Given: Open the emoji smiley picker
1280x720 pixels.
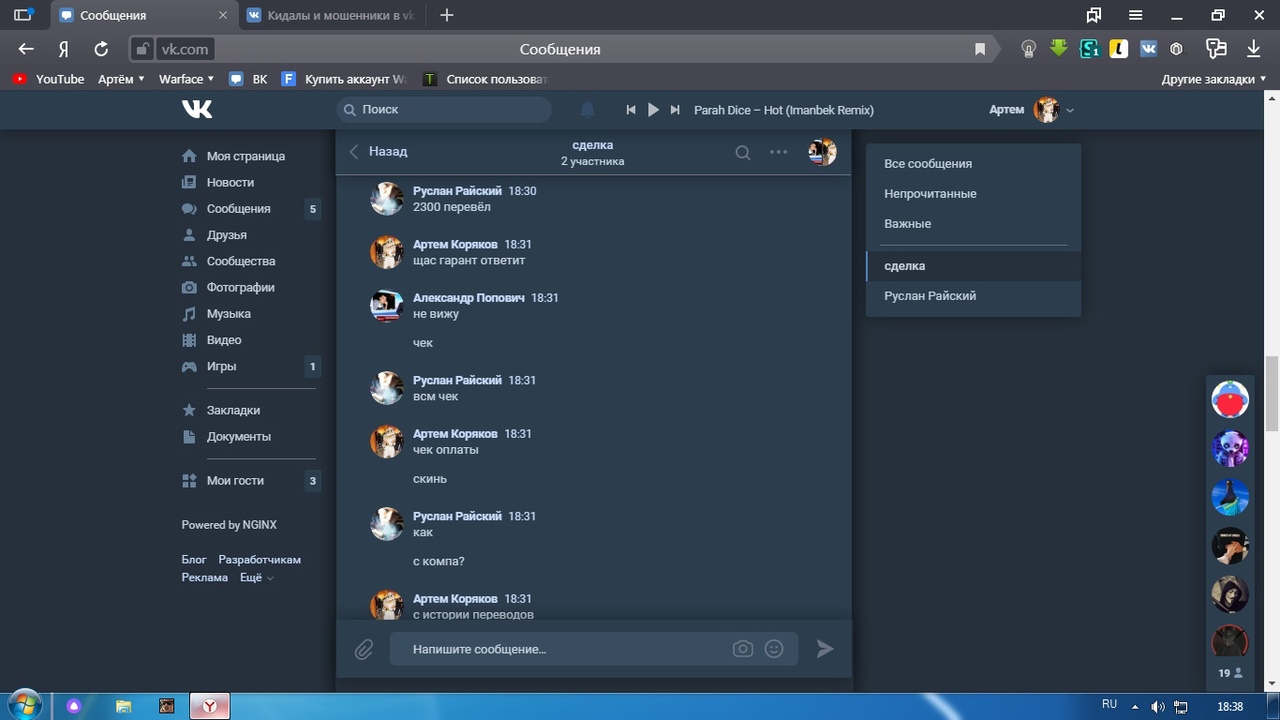Looking at the screenshot, I should [774, 649].
